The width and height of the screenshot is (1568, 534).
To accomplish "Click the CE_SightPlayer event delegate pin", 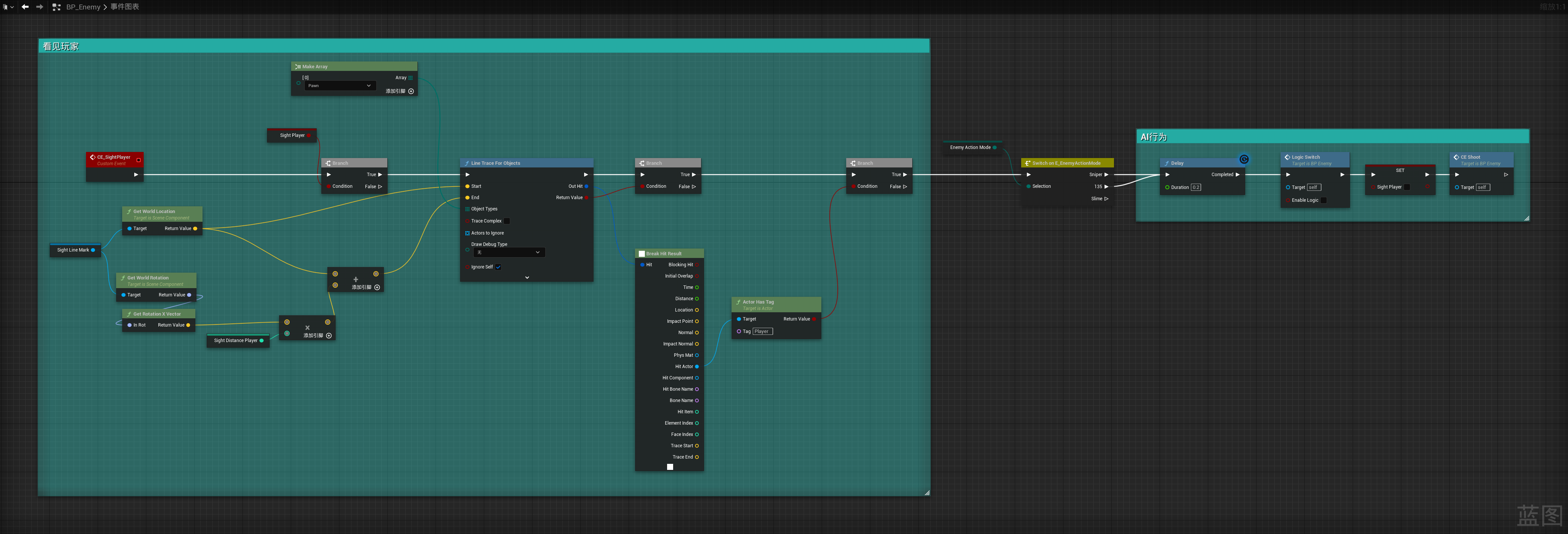I will pyautogui.click(x=138, y=160).
